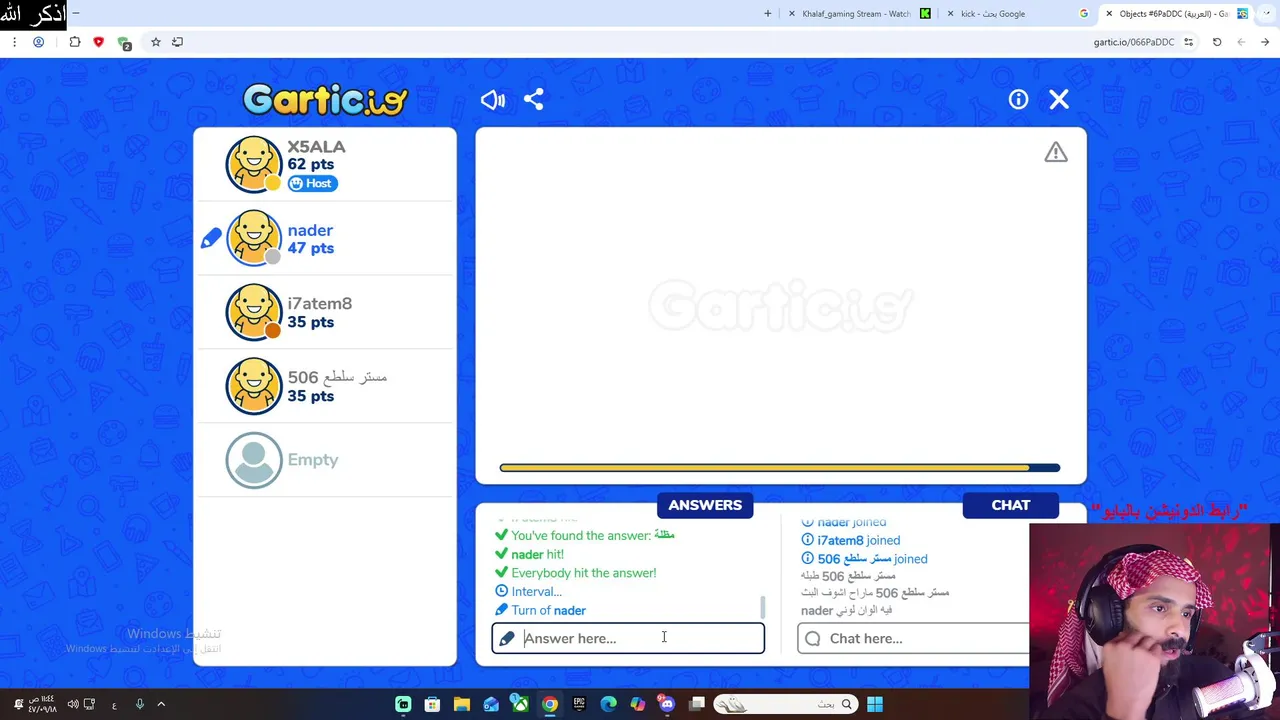This screenshot has width=1280, height=720.
Task: Select the ANSWERS panel header
Action: pyautogui.click(x=705, y=505)
